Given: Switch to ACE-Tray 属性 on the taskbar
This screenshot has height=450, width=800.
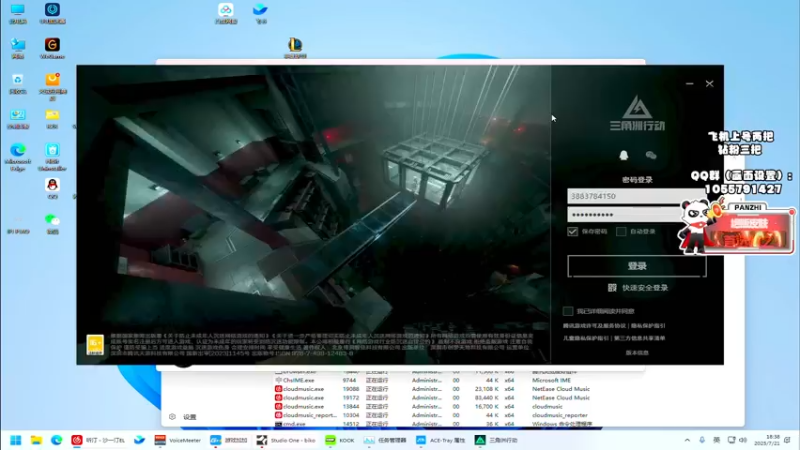Looking at the screenshot, I should [441, 440].
